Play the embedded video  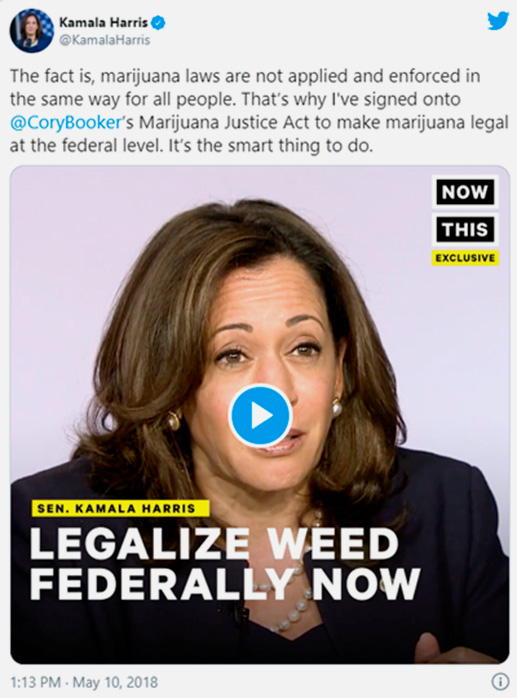click(x=261, y=415)
